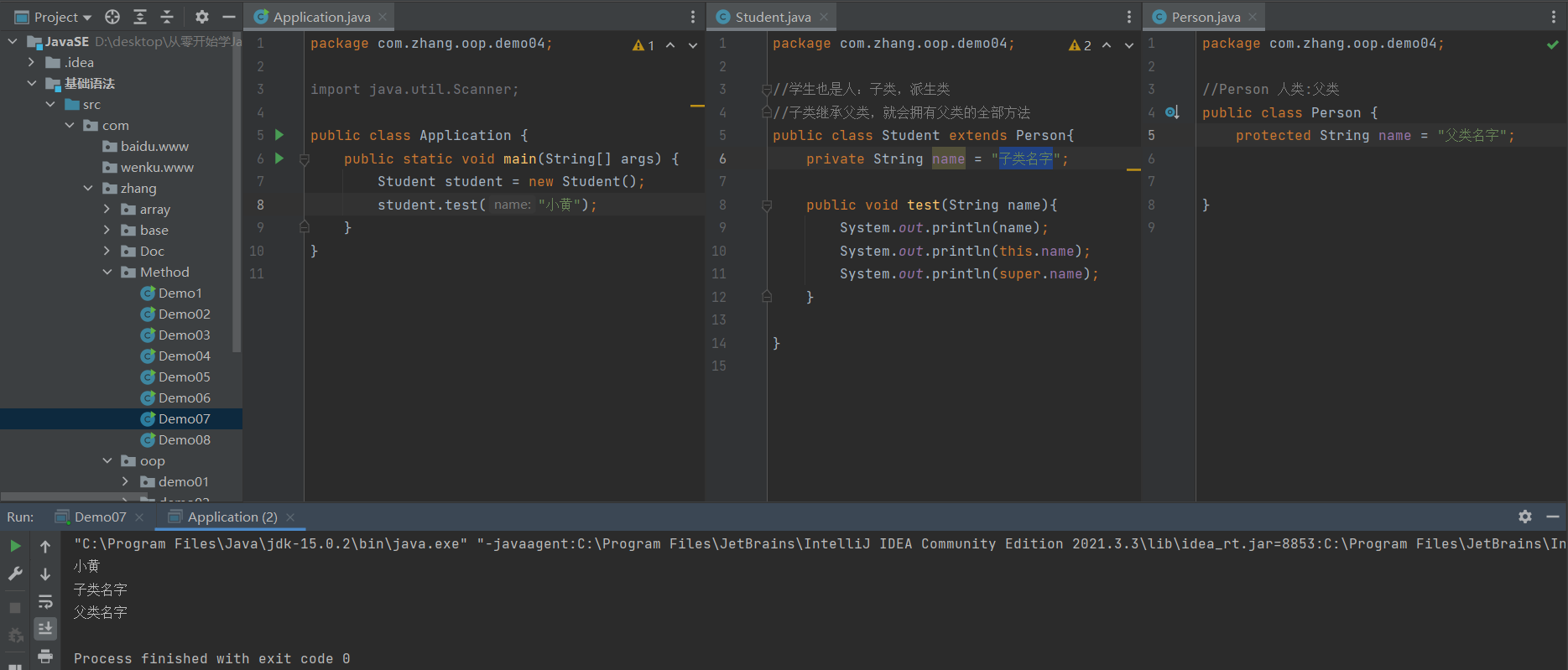Click the select opened file crosshair icon
This screenshot has height=670, width=1568.
click(112, 17)
